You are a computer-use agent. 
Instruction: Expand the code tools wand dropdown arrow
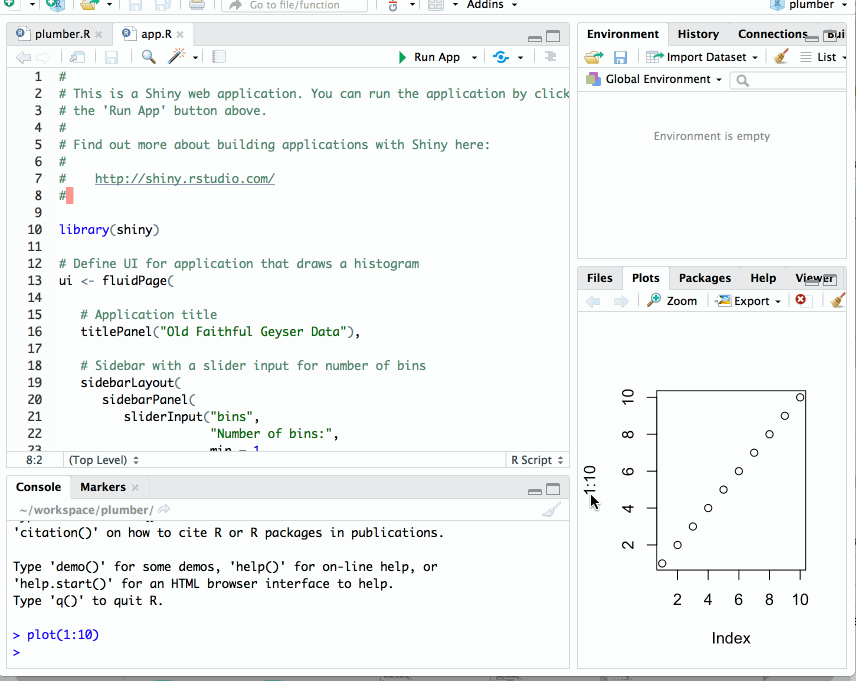click(195, 57)
